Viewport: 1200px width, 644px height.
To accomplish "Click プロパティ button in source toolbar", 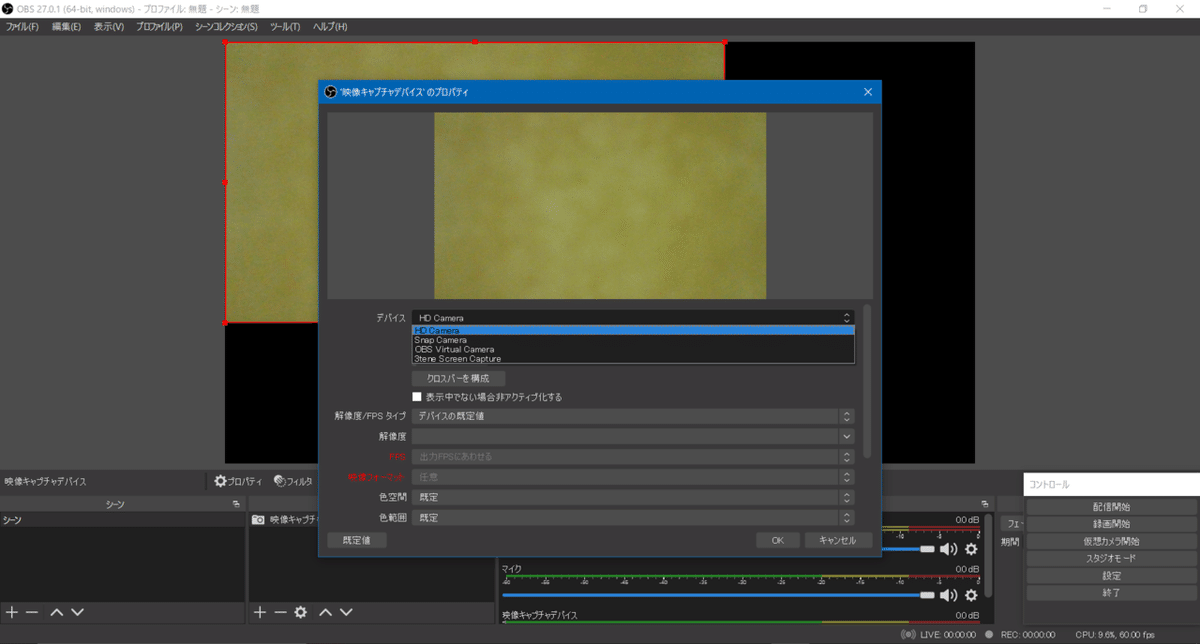I will point(239,482).
